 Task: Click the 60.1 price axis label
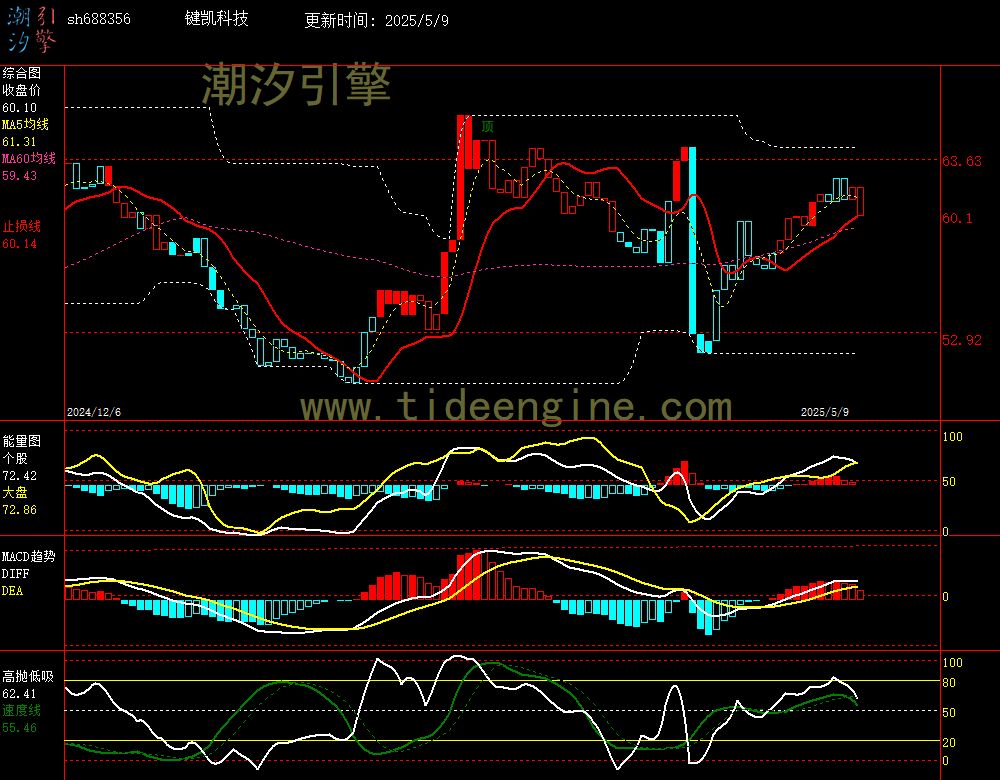(957, 218)
